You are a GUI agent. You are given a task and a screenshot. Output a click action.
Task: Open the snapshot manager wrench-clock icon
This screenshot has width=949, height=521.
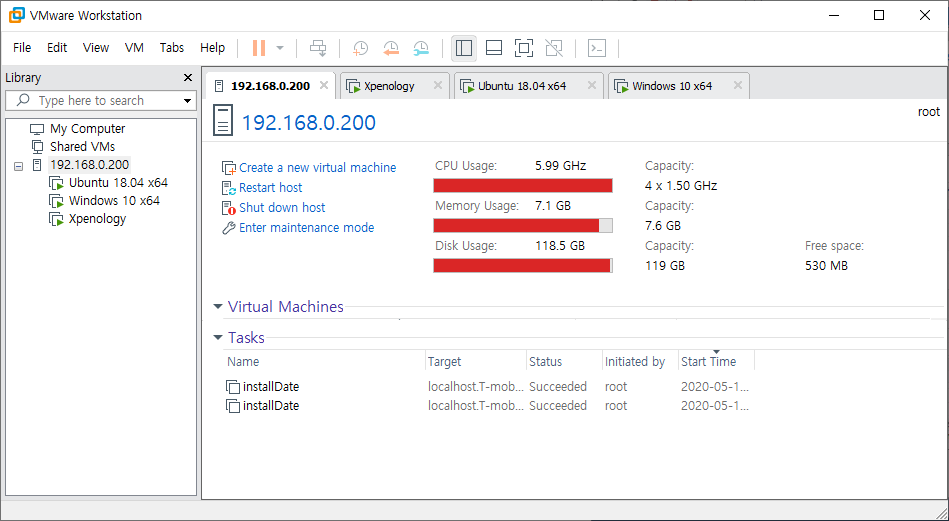tap(421, 48)
